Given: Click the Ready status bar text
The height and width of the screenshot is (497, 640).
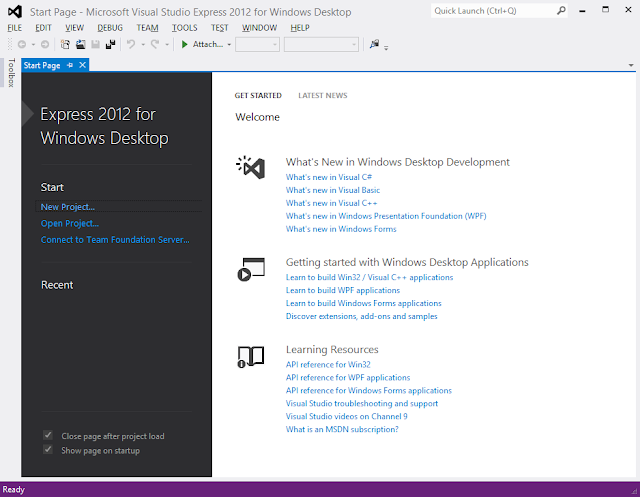Looking at the screenshot, I should click(13, 489).
